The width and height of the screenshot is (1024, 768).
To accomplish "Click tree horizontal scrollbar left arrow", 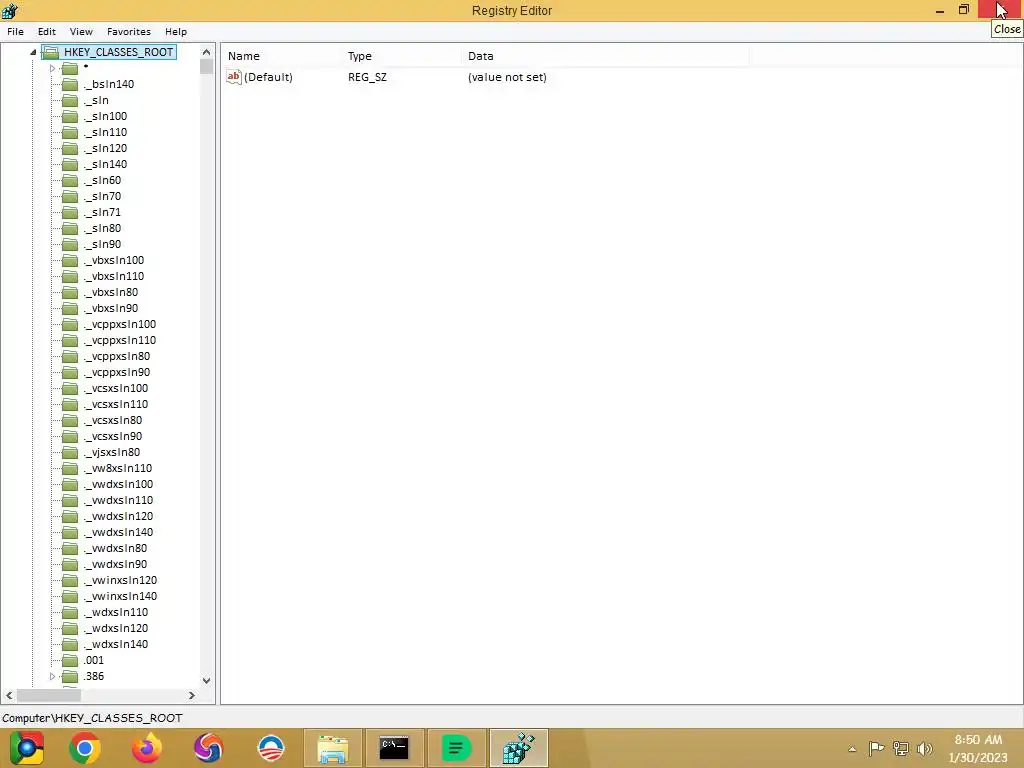I will pyautogui.click(x=9, y=696).
